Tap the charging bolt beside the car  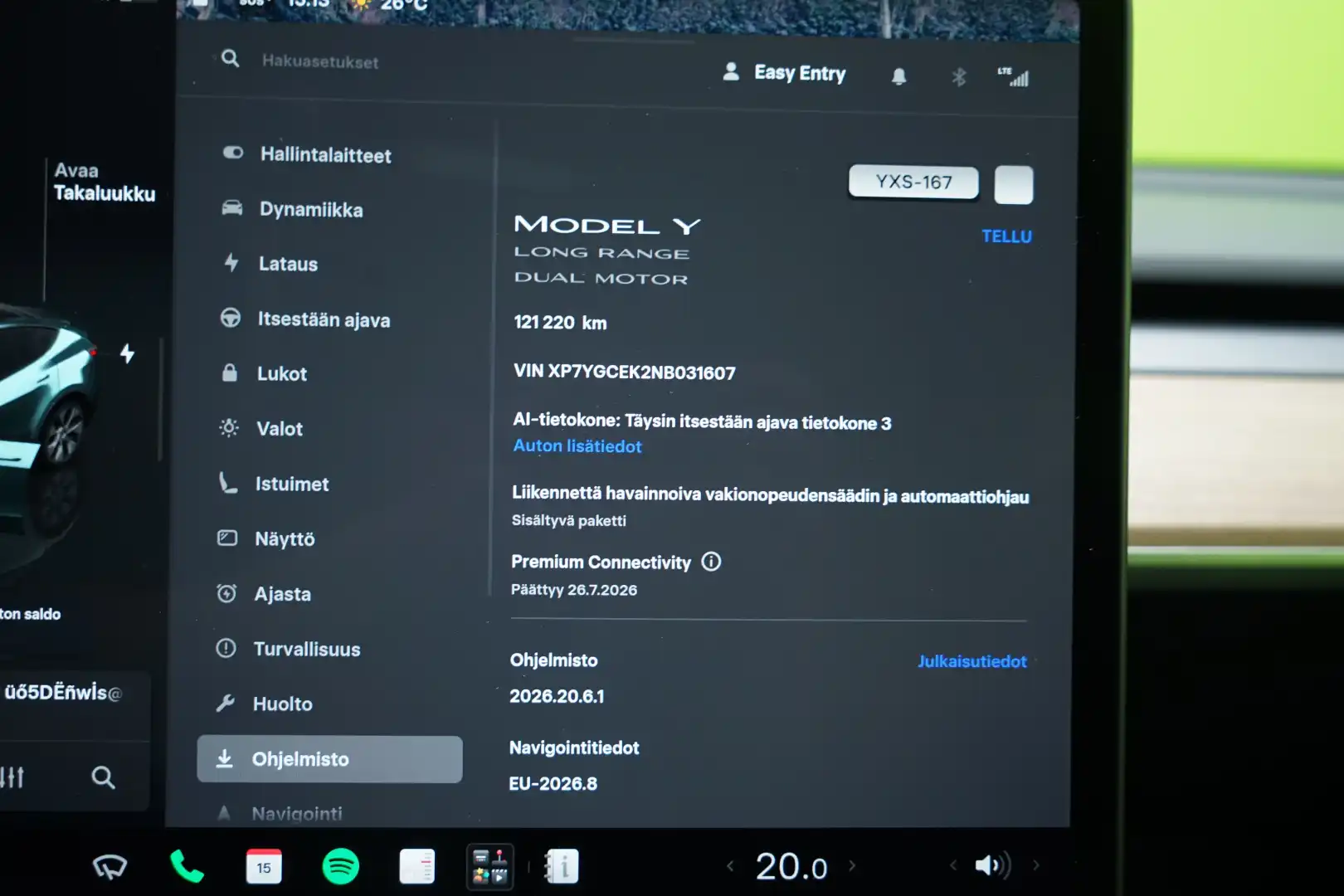tap(127, 353)
